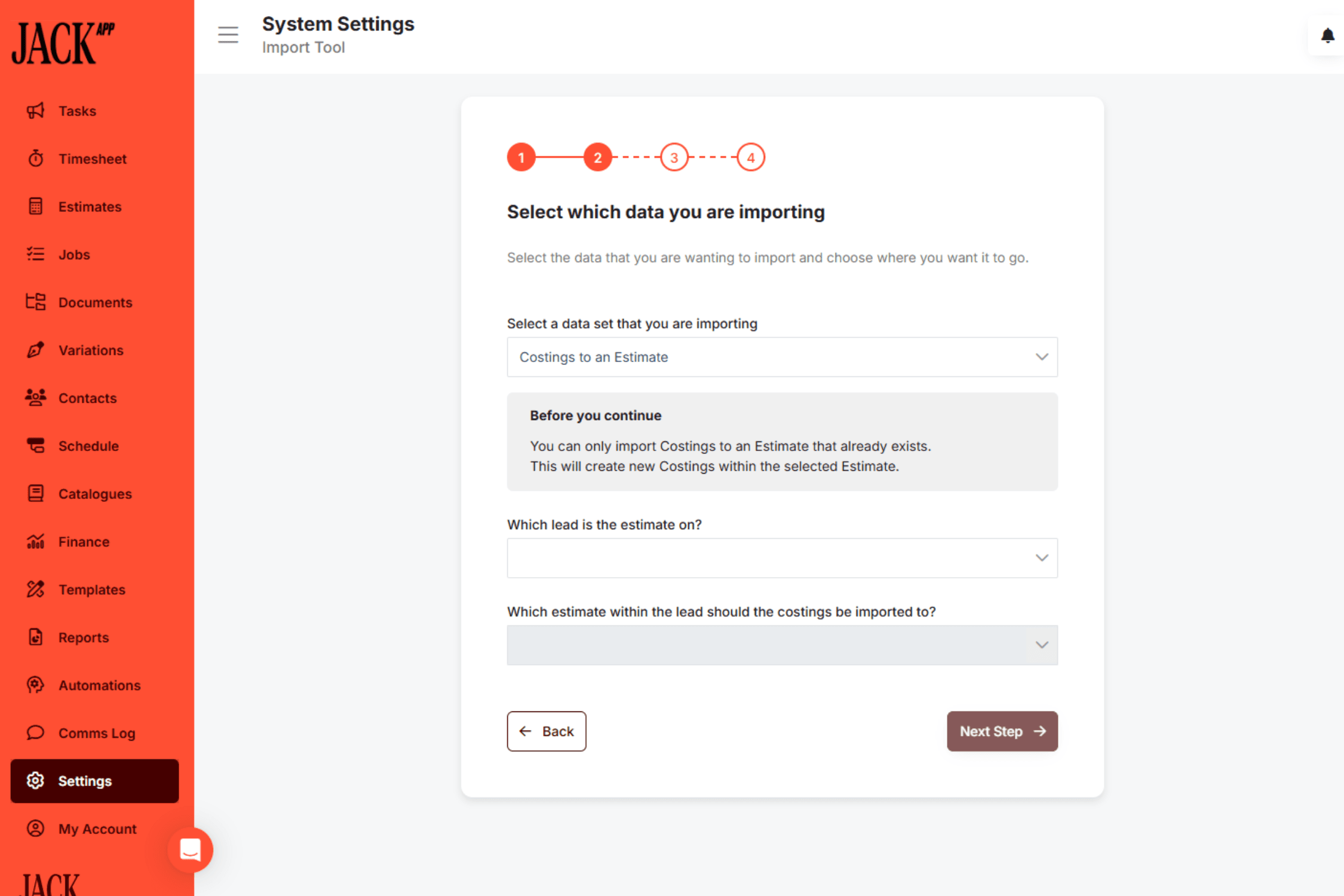Image resolution: width=1344 pixels, height=896 pixels.
Task: Toggle sidebar with hamburger menu icon
Action: [x=228, y=35]
